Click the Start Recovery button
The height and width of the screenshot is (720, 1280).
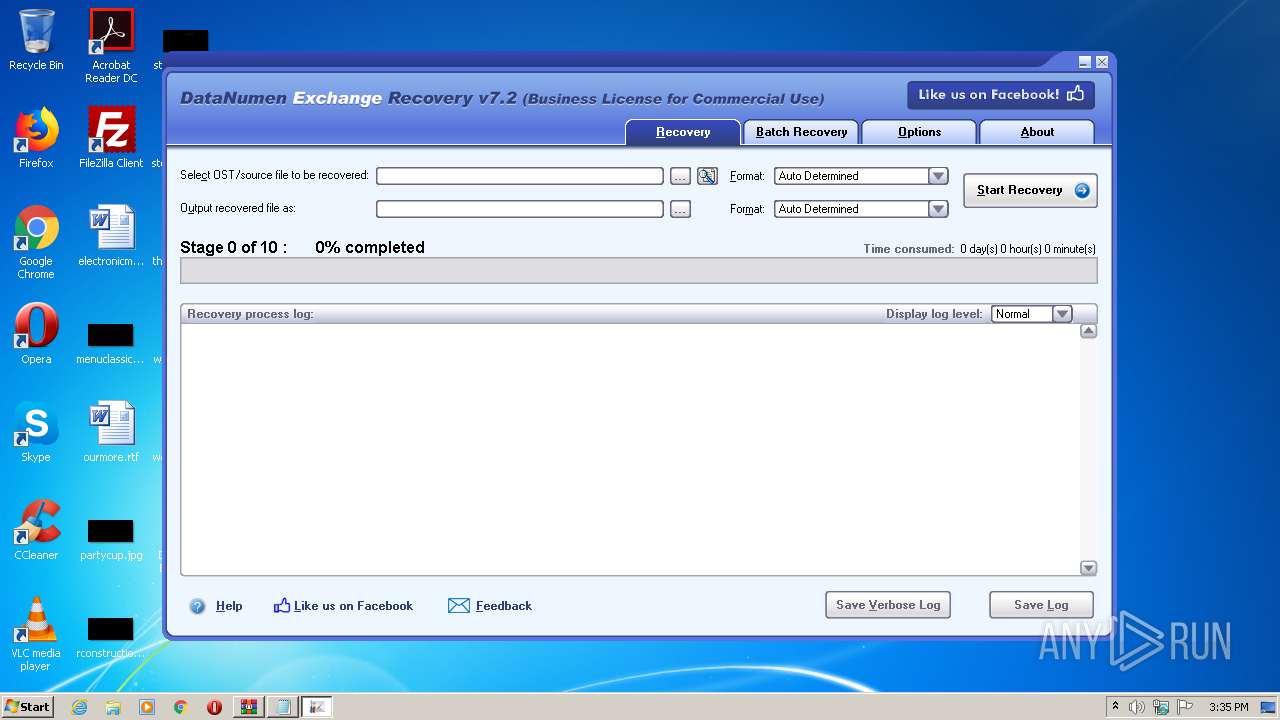click(1030, 190)
